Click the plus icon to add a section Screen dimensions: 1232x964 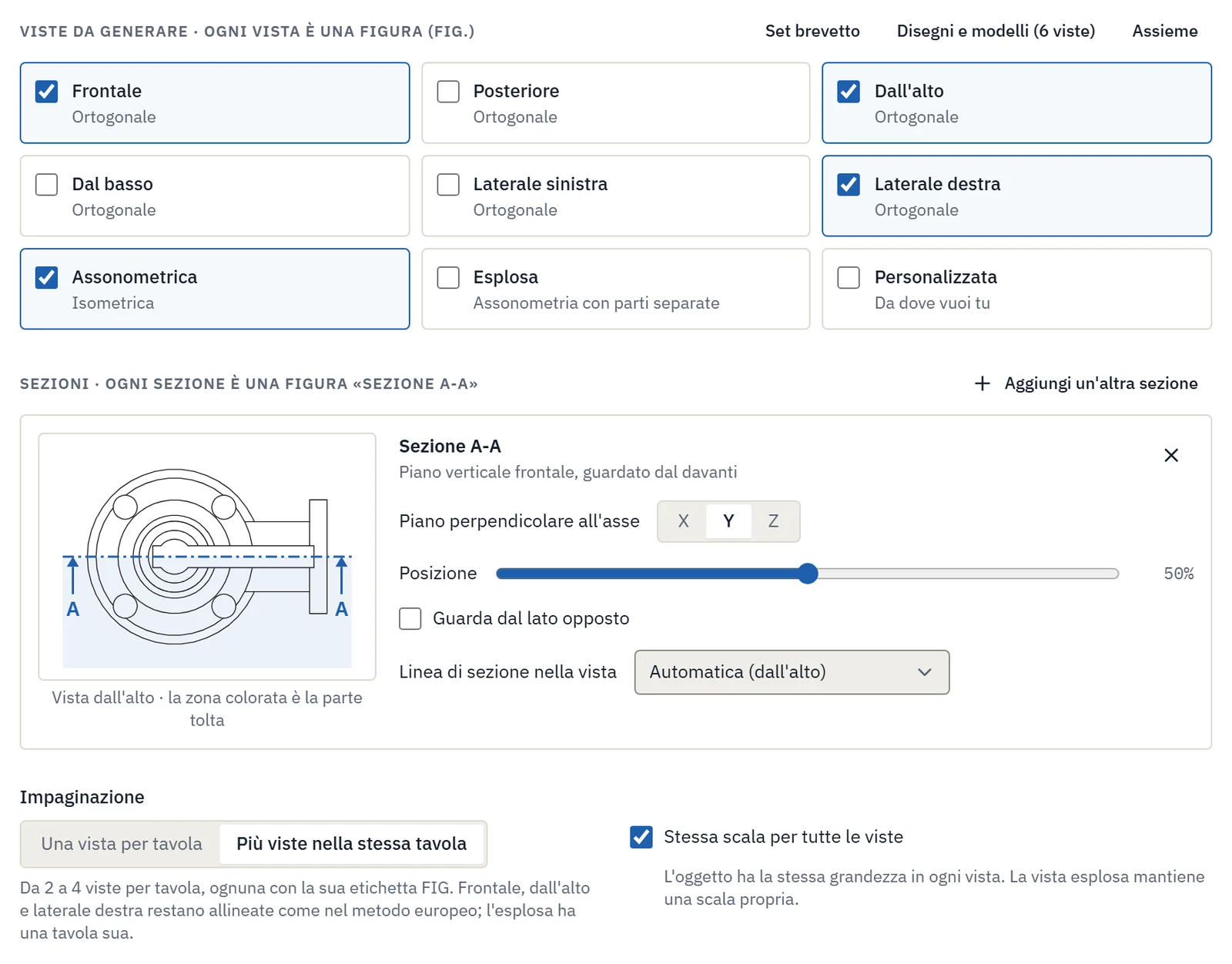982,383
